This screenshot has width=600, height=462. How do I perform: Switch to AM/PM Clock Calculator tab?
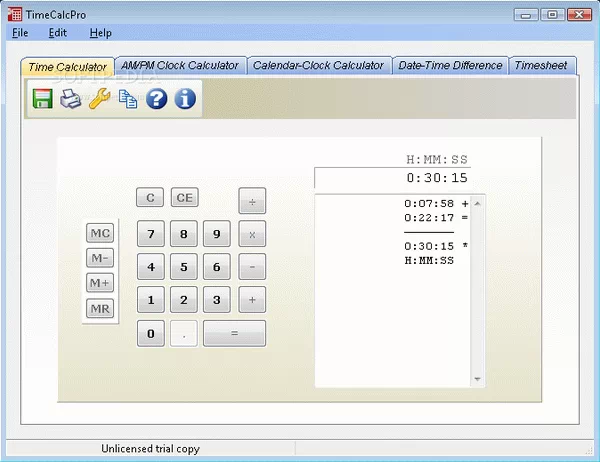pos(180,65)
